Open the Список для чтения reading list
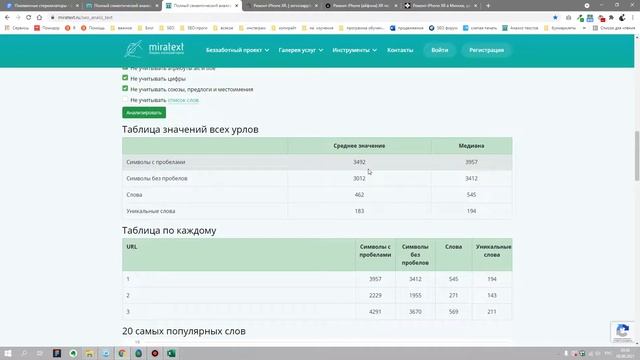Viewport: 640px width, 360px height. coord(614,28)
